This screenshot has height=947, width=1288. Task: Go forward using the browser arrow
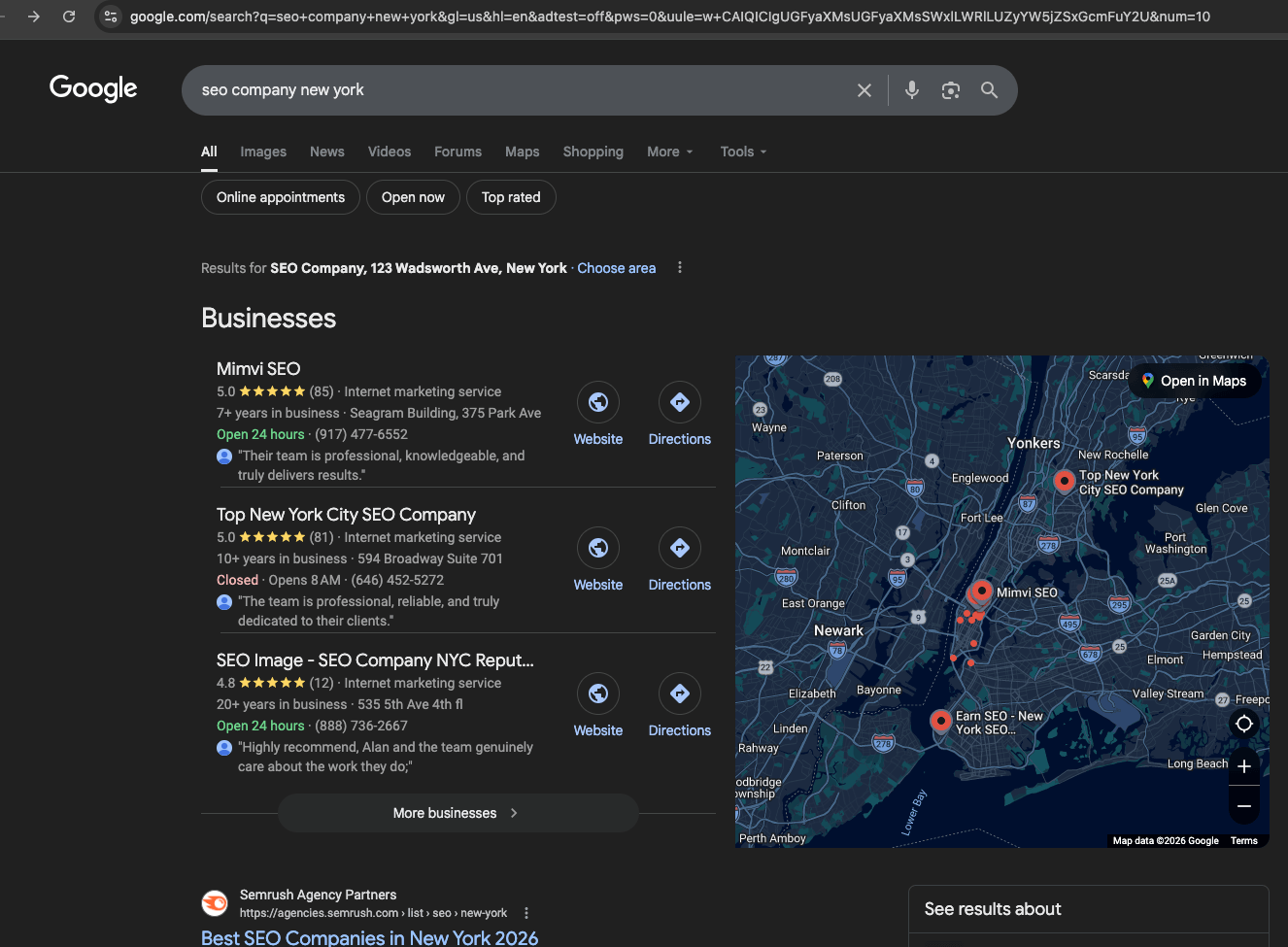tap(34, 17)
